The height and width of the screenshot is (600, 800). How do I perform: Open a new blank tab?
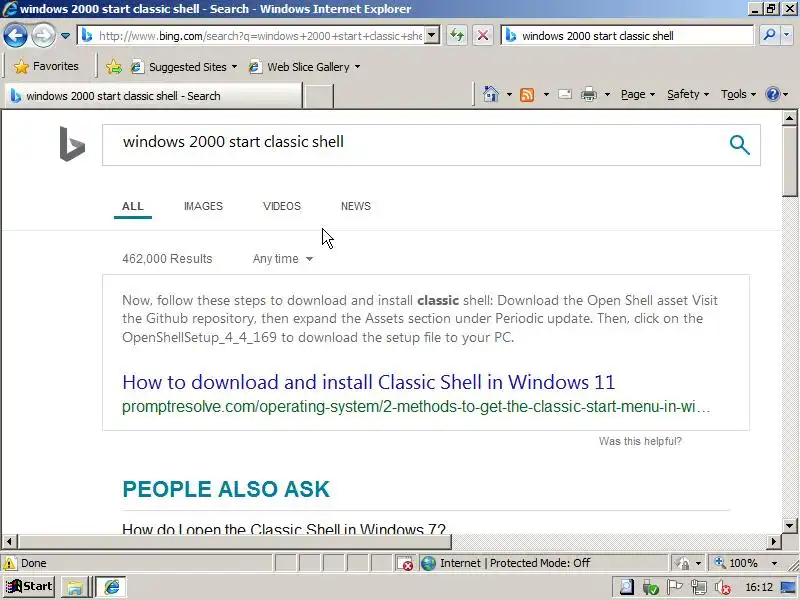point(318,96)
